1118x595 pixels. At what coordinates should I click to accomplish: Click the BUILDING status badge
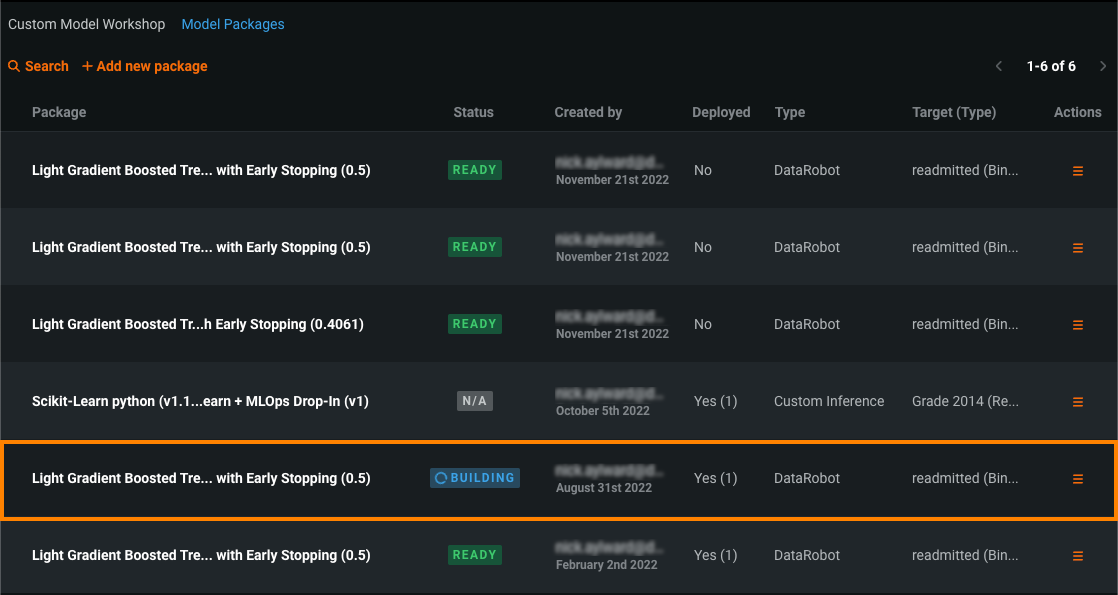(x=475, y=478)
